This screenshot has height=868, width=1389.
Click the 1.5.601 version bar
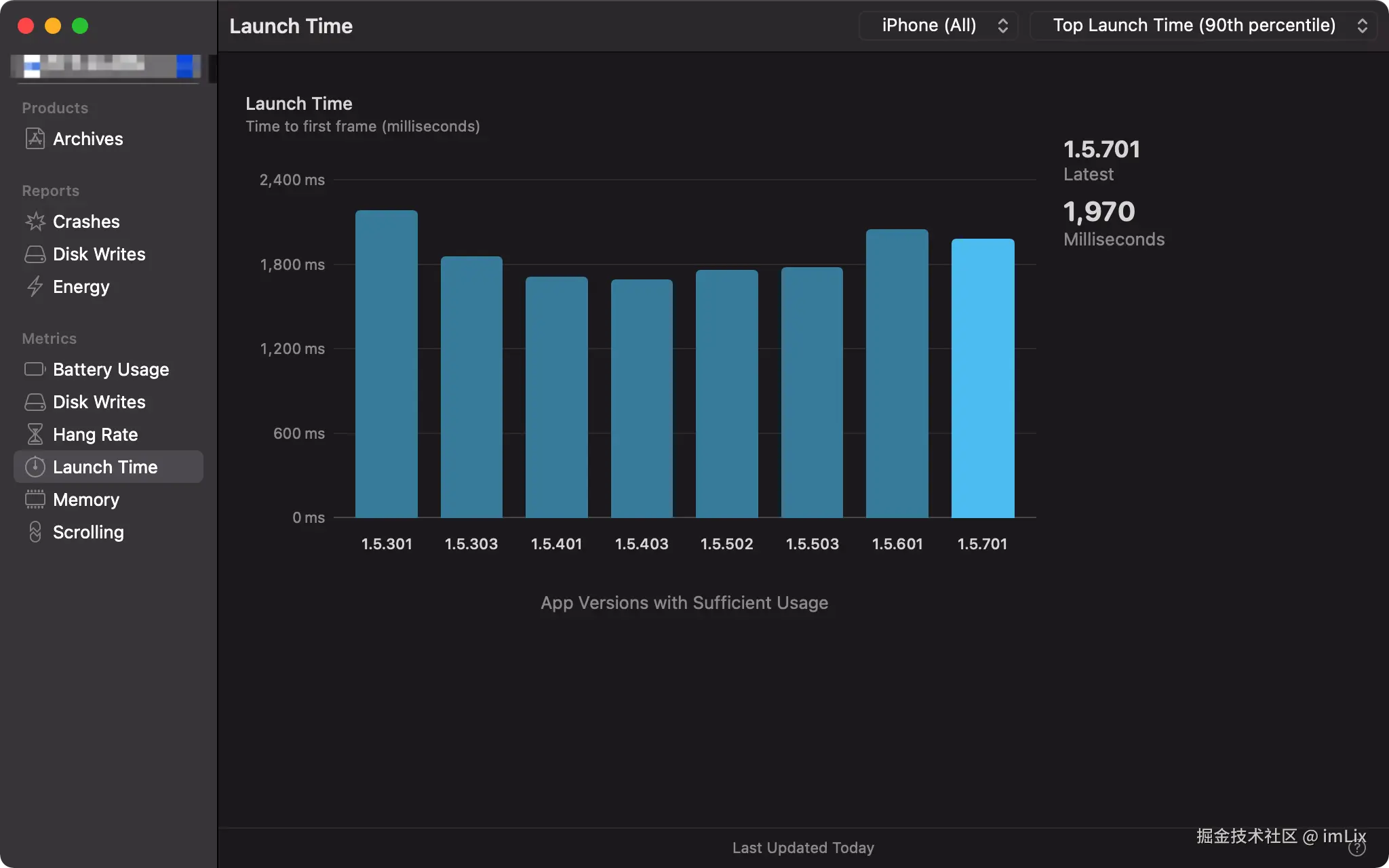(897, 374)
